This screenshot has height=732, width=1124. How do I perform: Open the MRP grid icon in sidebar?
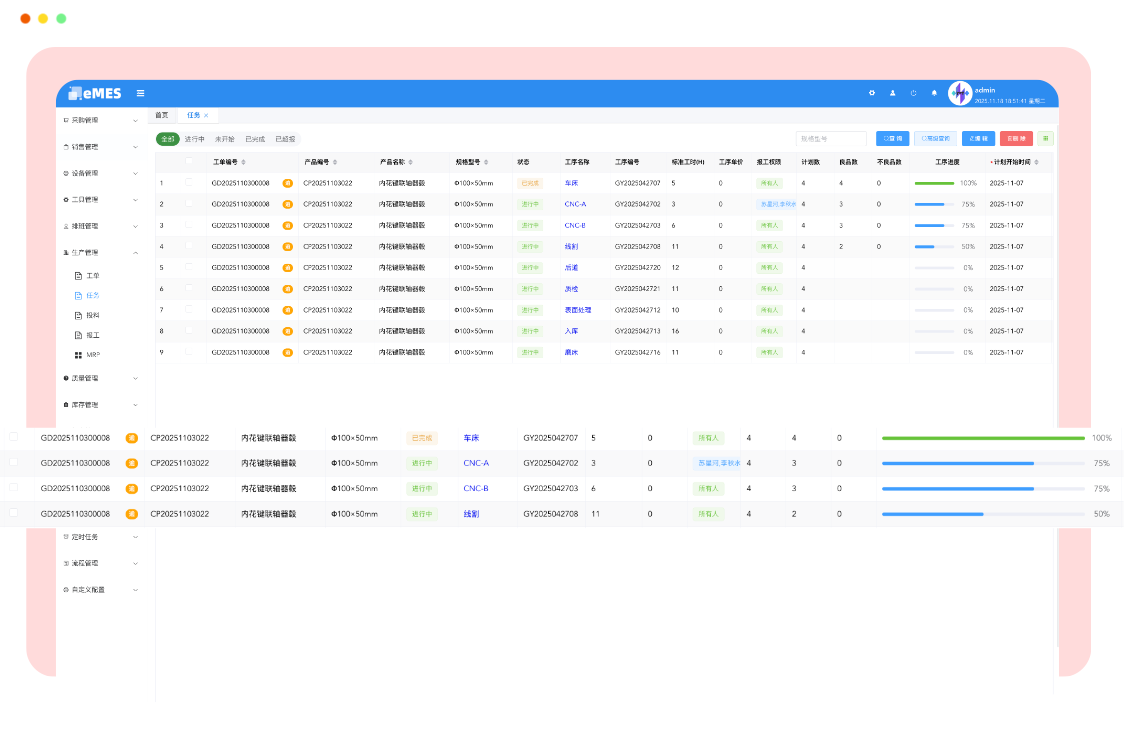[x=78, y=355]
